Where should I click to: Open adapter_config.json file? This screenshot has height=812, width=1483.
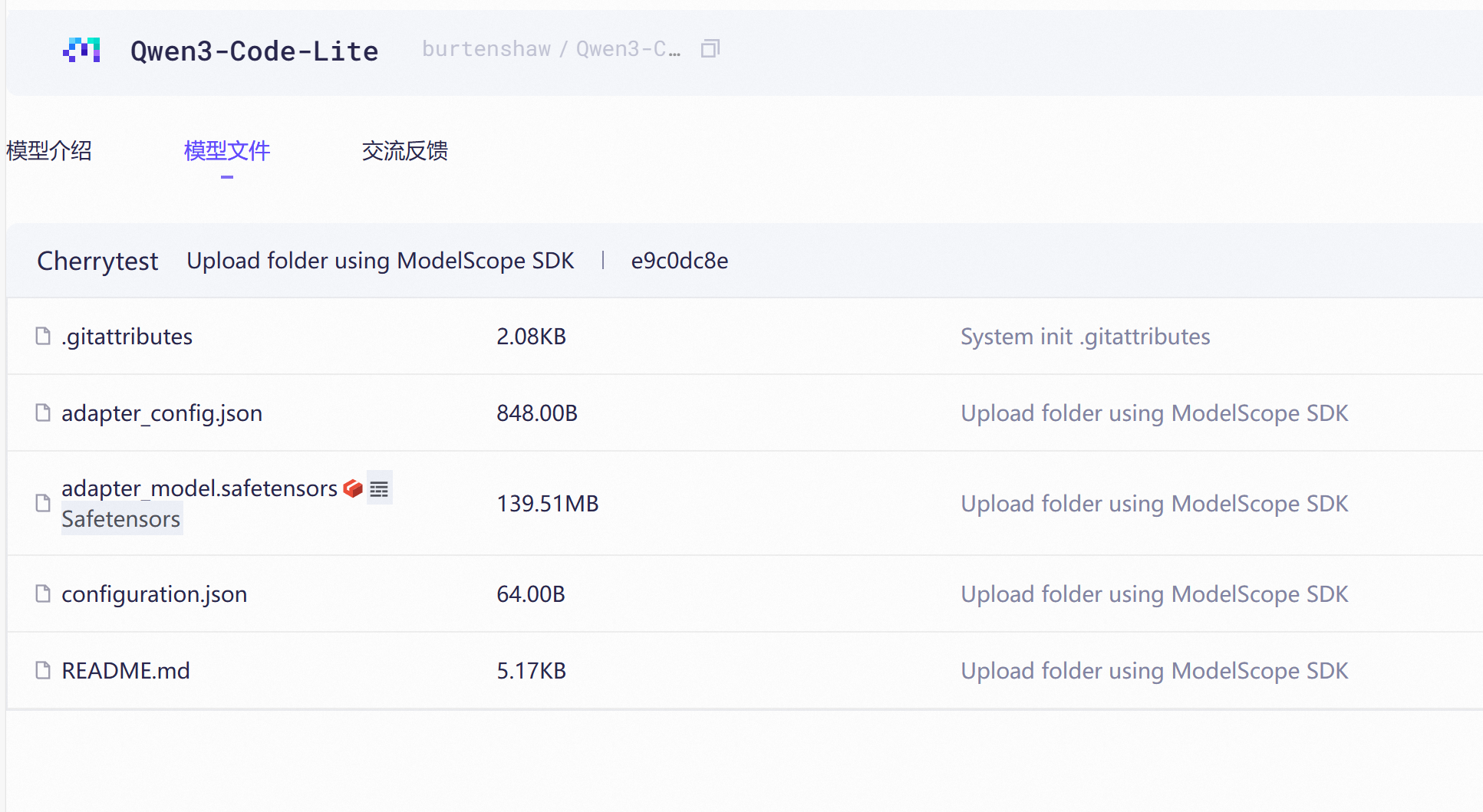[162, 413]
